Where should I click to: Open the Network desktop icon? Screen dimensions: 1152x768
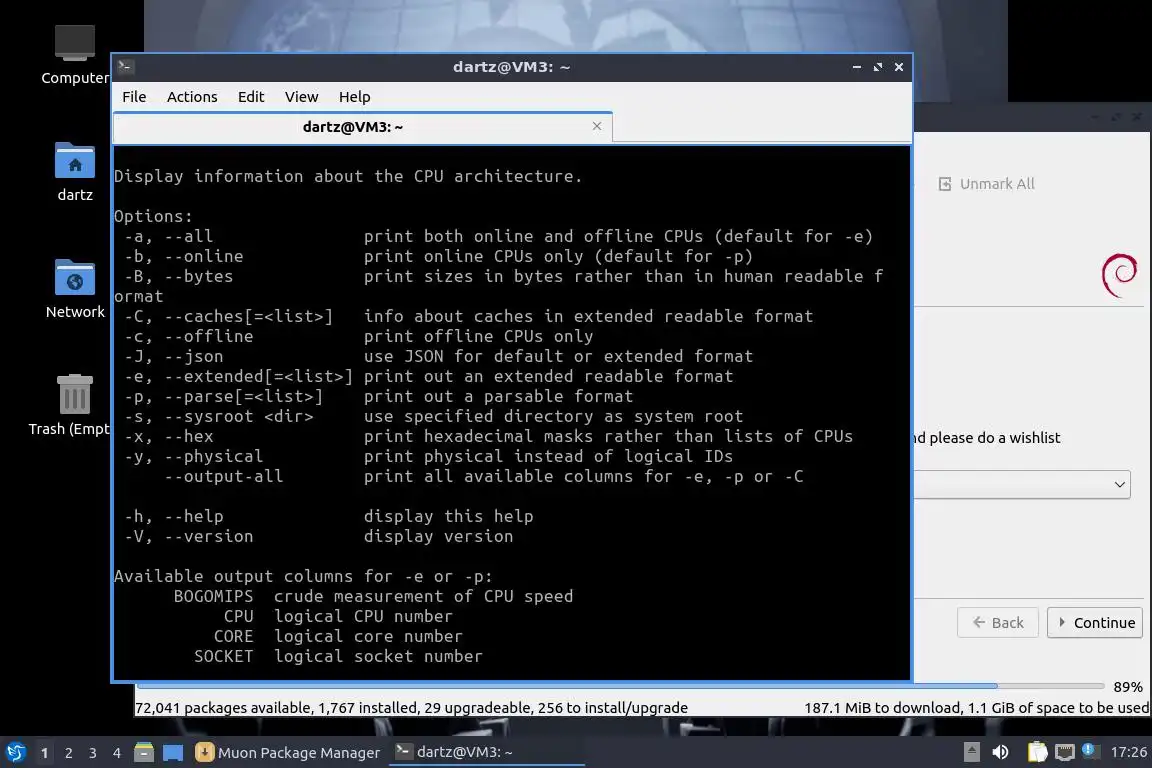tap(74, 288)
